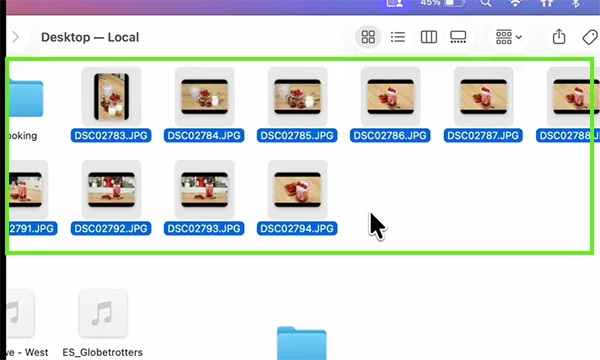Switch Finder to list view
Image resolution: width=600 pixels, height=360 pixels.
pos(398,37)
